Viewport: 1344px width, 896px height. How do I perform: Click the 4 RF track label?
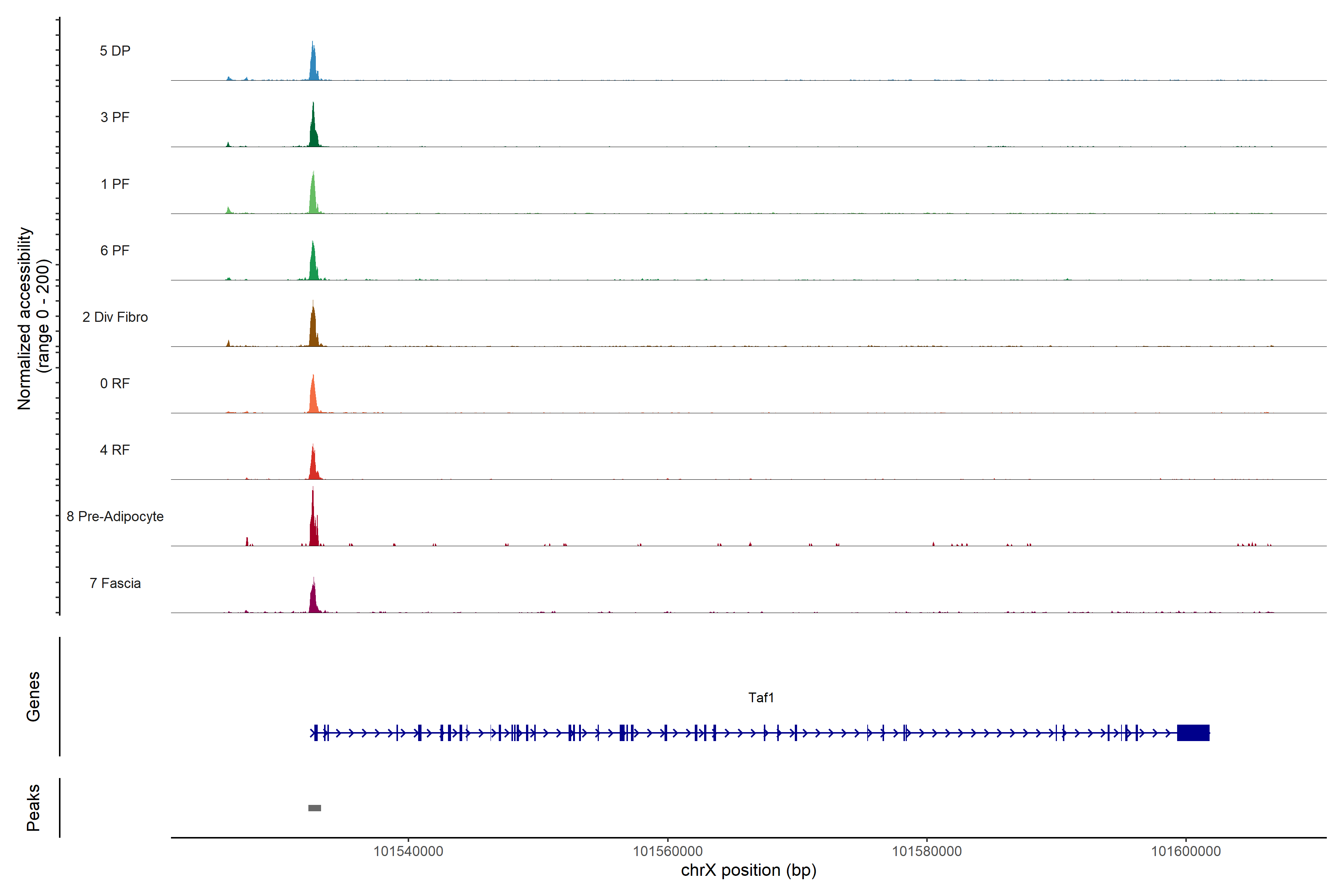(x=115, y=450)
